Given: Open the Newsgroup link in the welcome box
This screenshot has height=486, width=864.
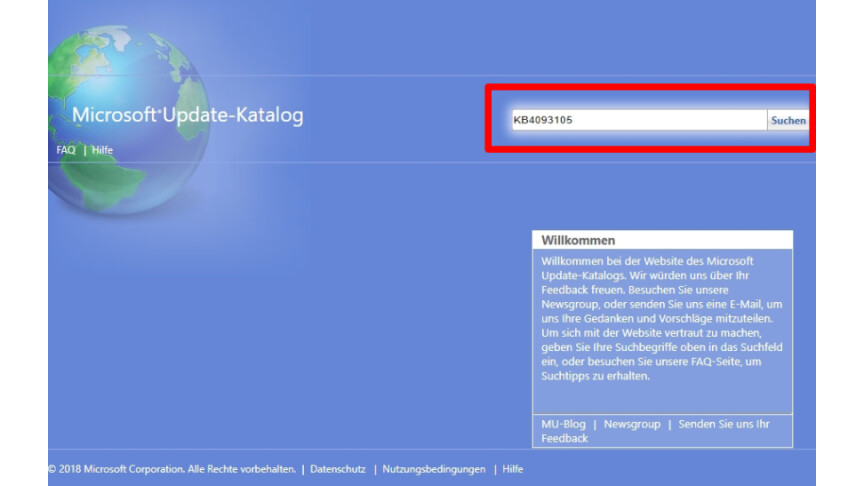Looking at the screenshot, I should 632,424.
